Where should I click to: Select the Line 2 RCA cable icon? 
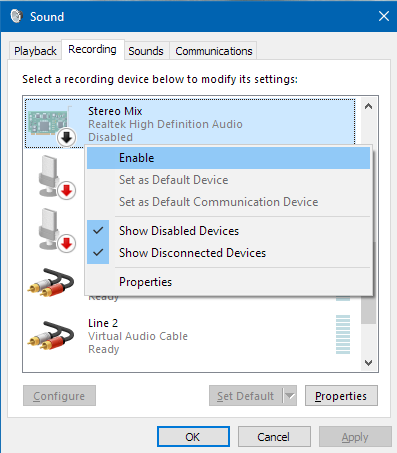coord(51,335)
